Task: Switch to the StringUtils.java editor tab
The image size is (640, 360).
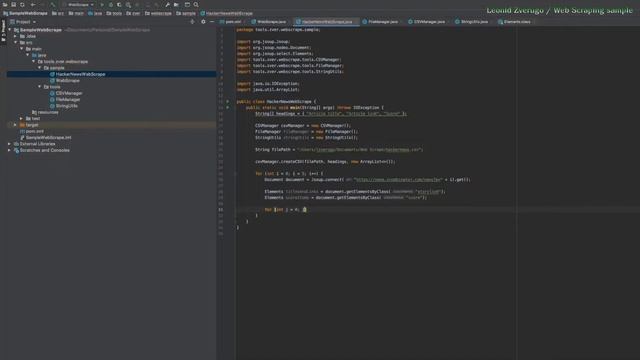Action: point(471,22)
